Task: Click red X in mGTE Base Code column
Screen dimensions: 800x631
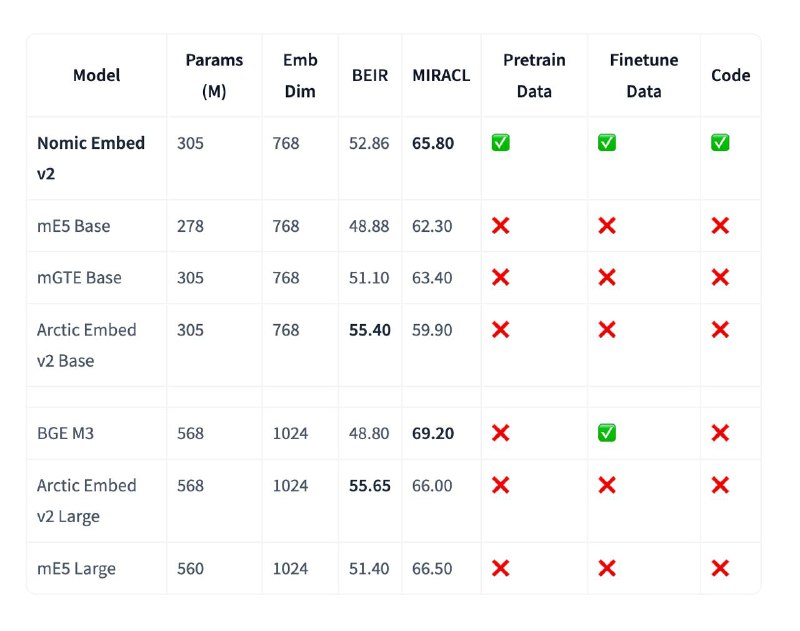Action: pos(720,277)
